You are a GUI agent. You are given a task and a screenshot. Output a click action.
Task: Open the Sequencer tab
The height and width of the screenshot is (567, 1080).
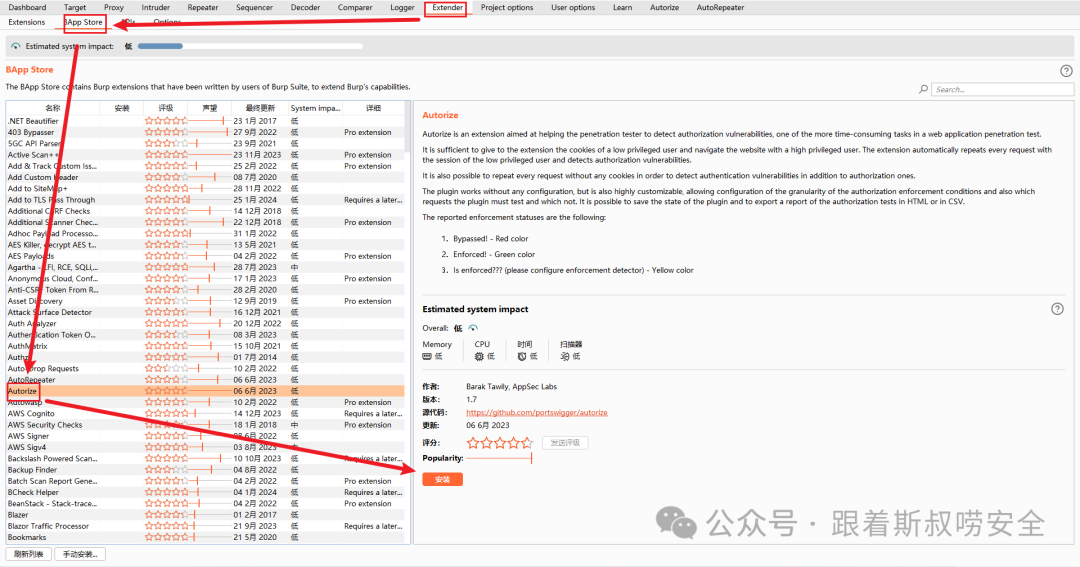[254, 8]
